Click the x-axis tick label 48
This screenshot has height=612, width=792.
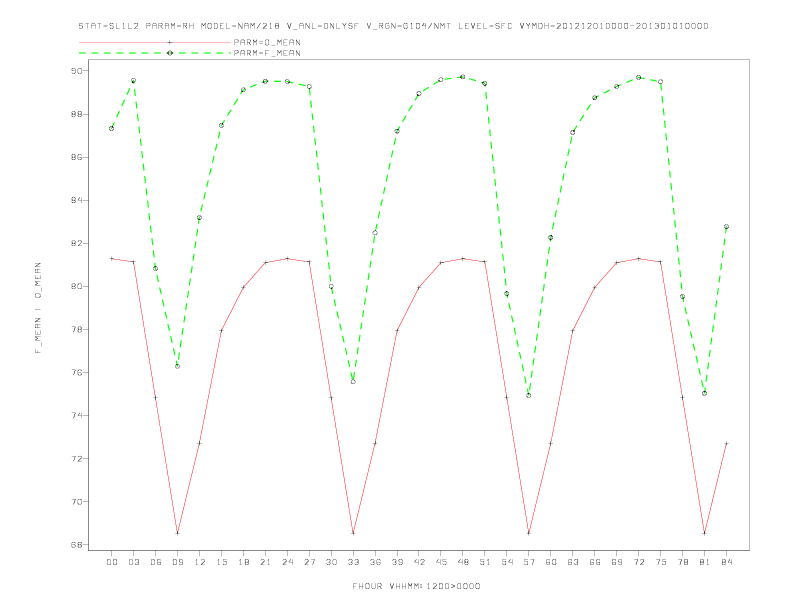463,562
